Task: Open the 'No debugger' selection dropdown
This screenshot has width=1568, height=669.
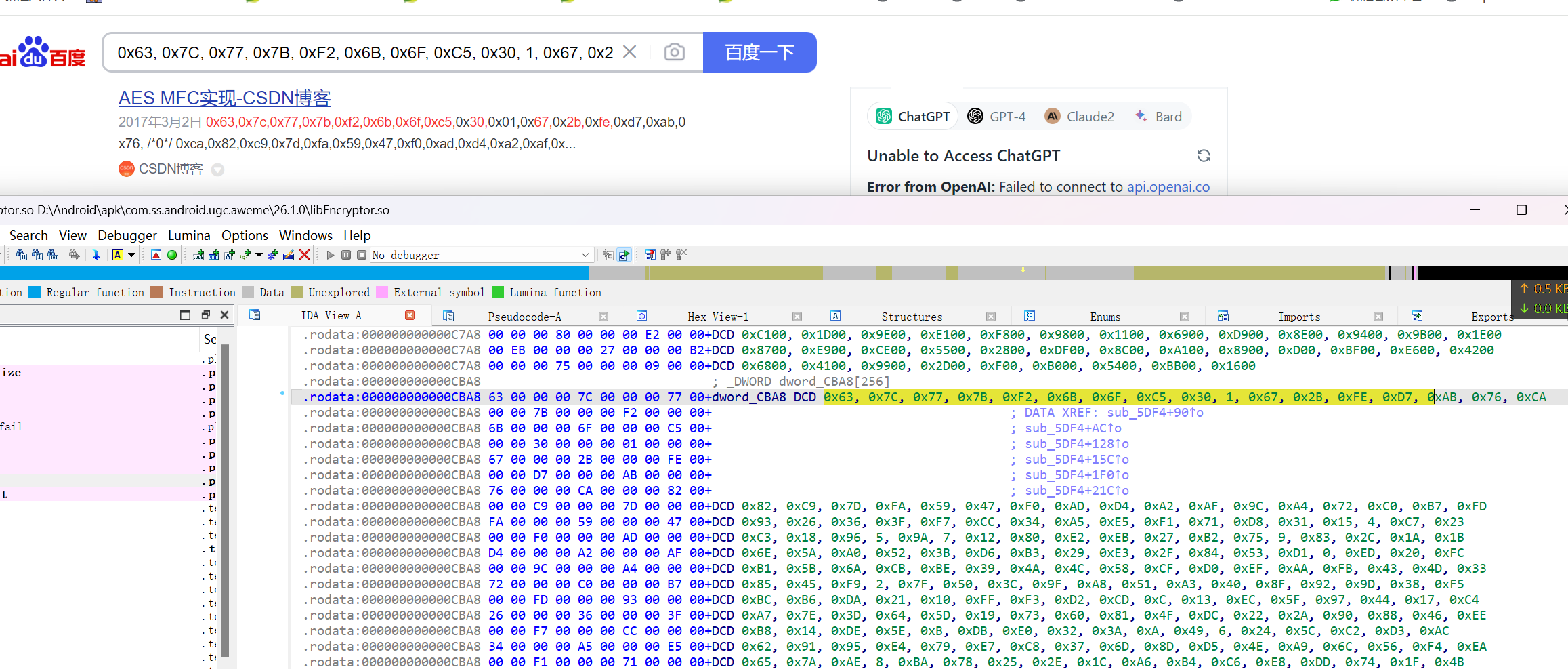Action: point(482,255)
